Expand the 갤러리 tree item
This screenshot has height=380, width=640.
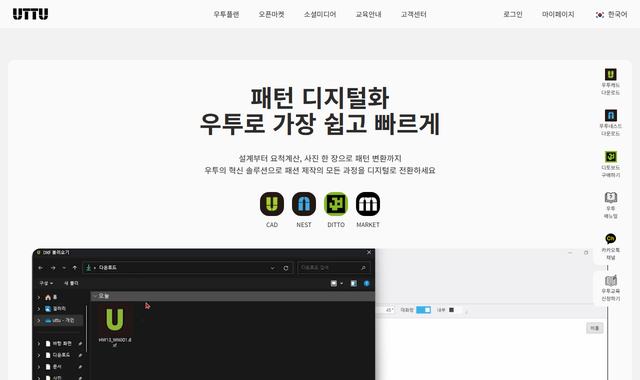(39, 309)
